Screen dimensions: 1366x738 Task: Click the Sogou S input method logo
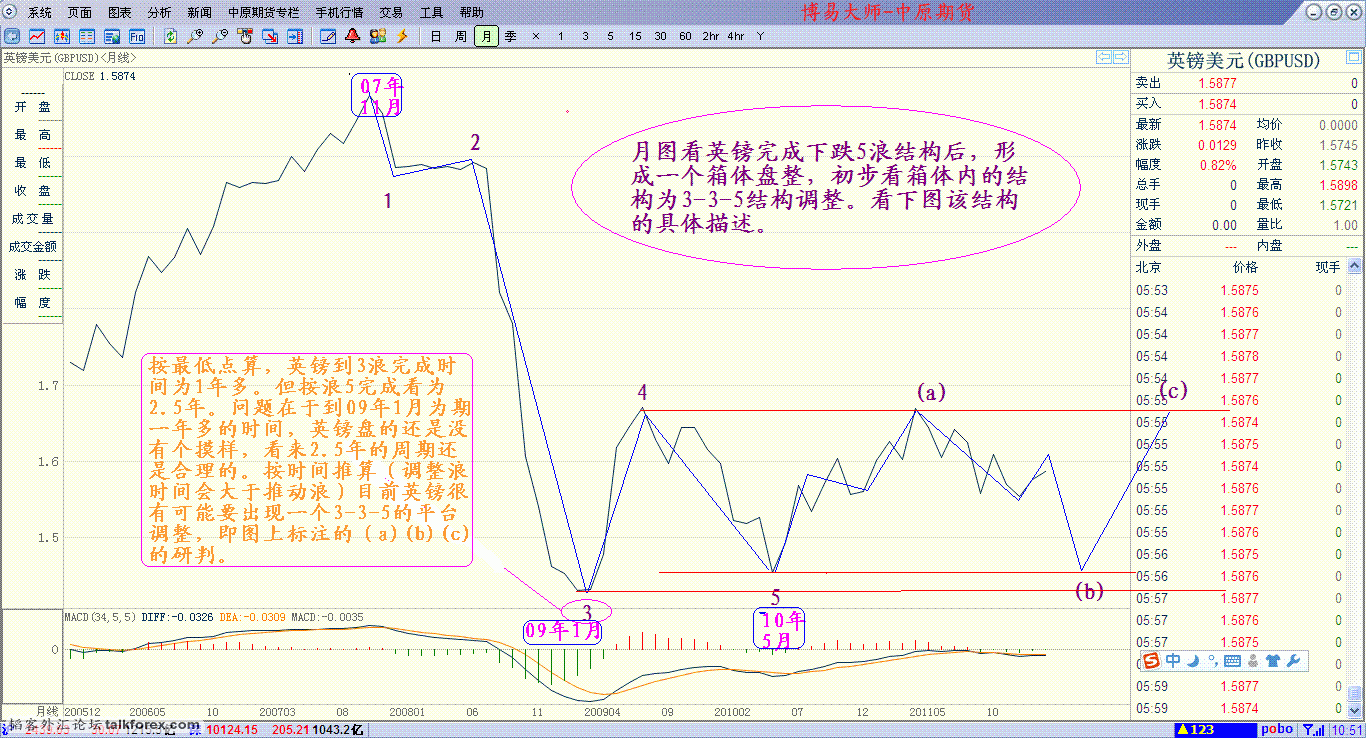[1151, 661]
